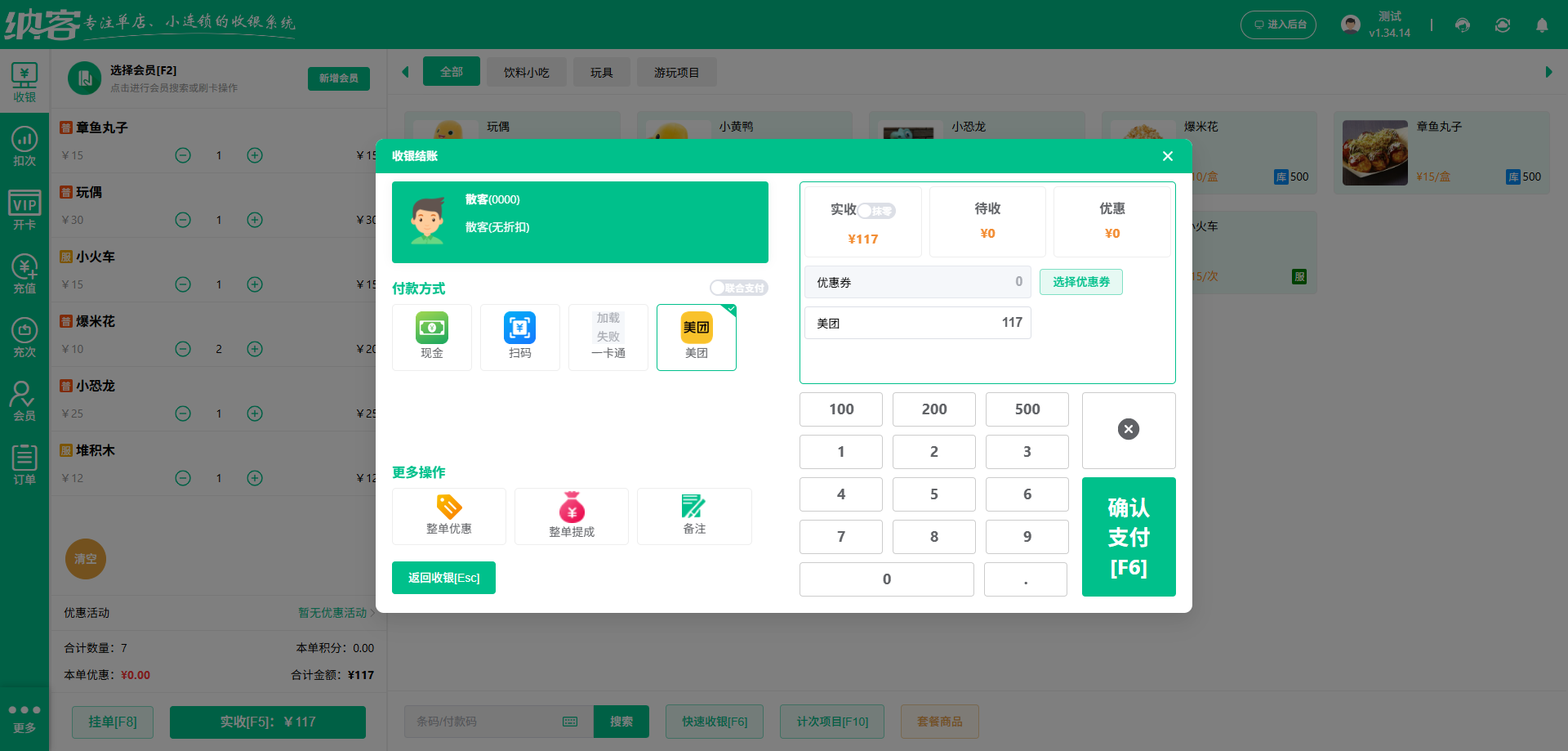Image resolution: width=1568 pixels, height=751 pixels.
Task: Click the 返回收银 return to cashier button
Action: point(443,577)
